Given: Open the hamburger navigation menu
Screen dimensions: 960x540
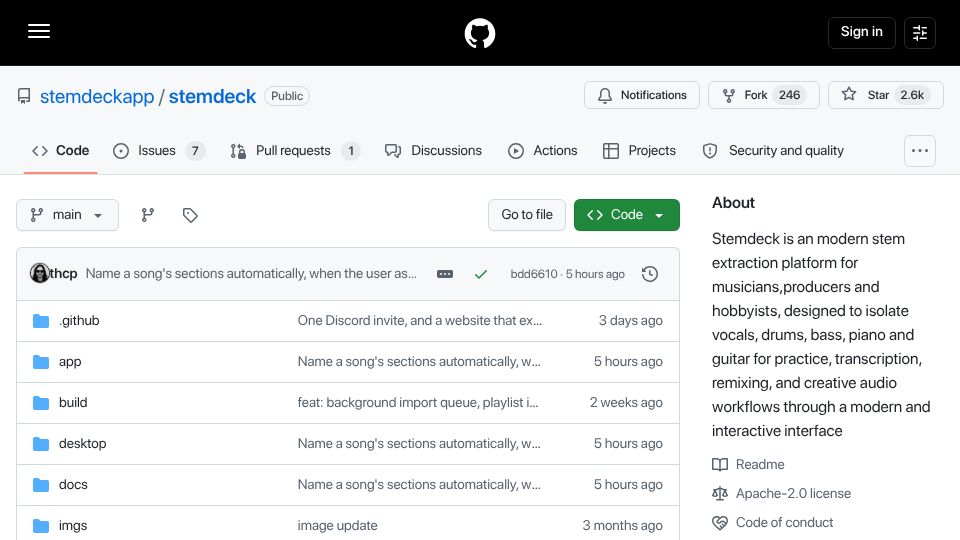Looking at the screenshot, I should (39, 31).
